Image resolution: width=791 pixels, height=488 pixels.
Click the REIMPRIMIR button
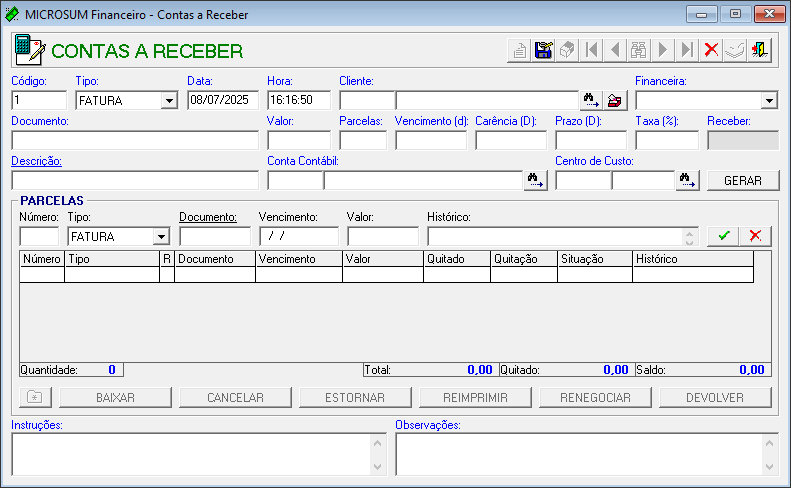tap(475, 397)
